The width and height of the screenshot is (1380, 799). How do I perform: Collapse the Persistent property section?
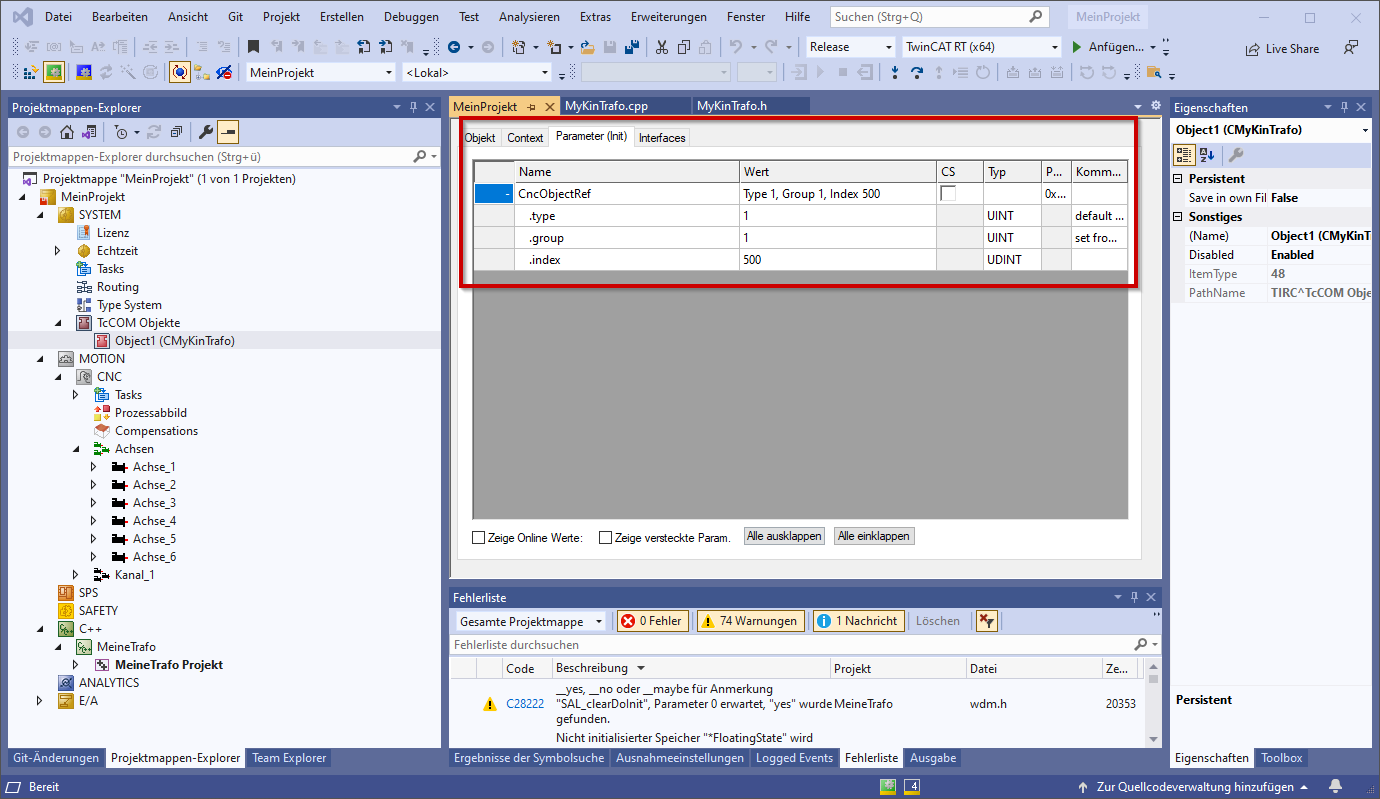[x=1178, y=179]
